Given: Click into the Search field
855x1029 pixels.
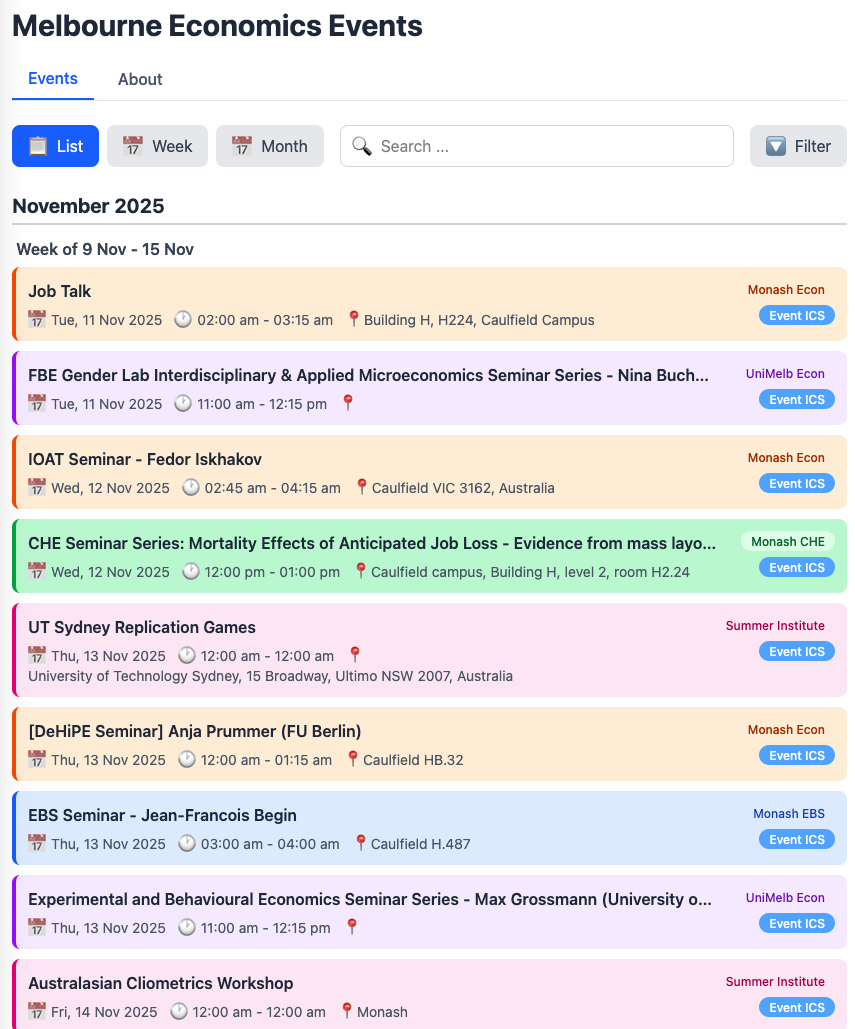Looking at the screenshot, I should pos(550,146).
